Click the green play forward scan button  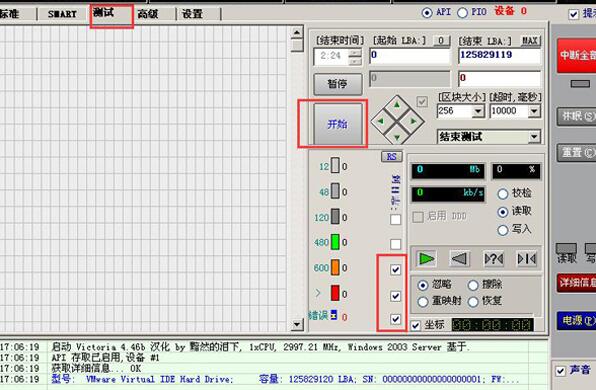pyautogui.click(x=426, y=259)
